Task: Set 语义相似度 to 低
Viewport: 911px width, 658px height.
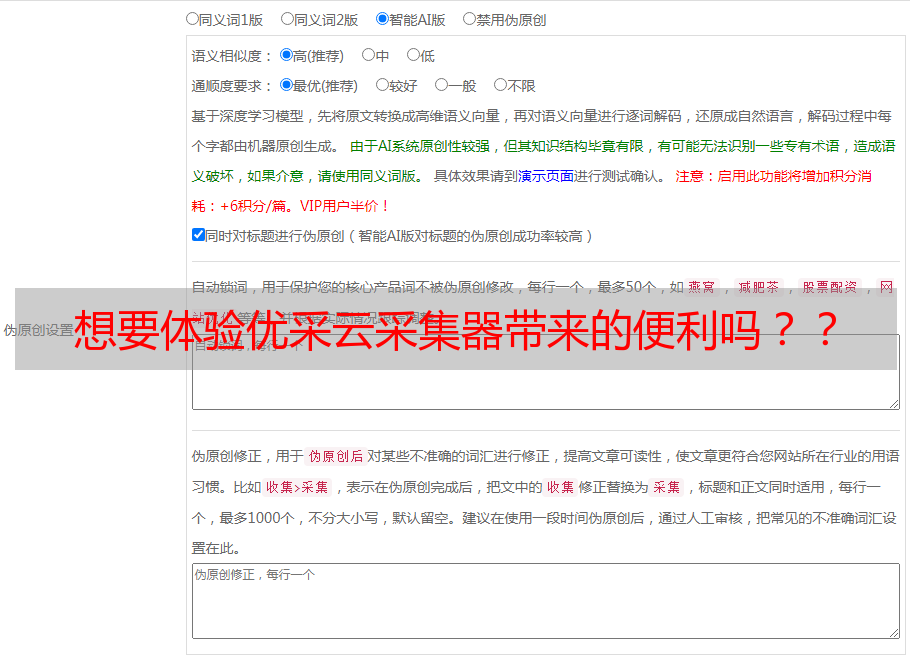Action: [413, 55]
